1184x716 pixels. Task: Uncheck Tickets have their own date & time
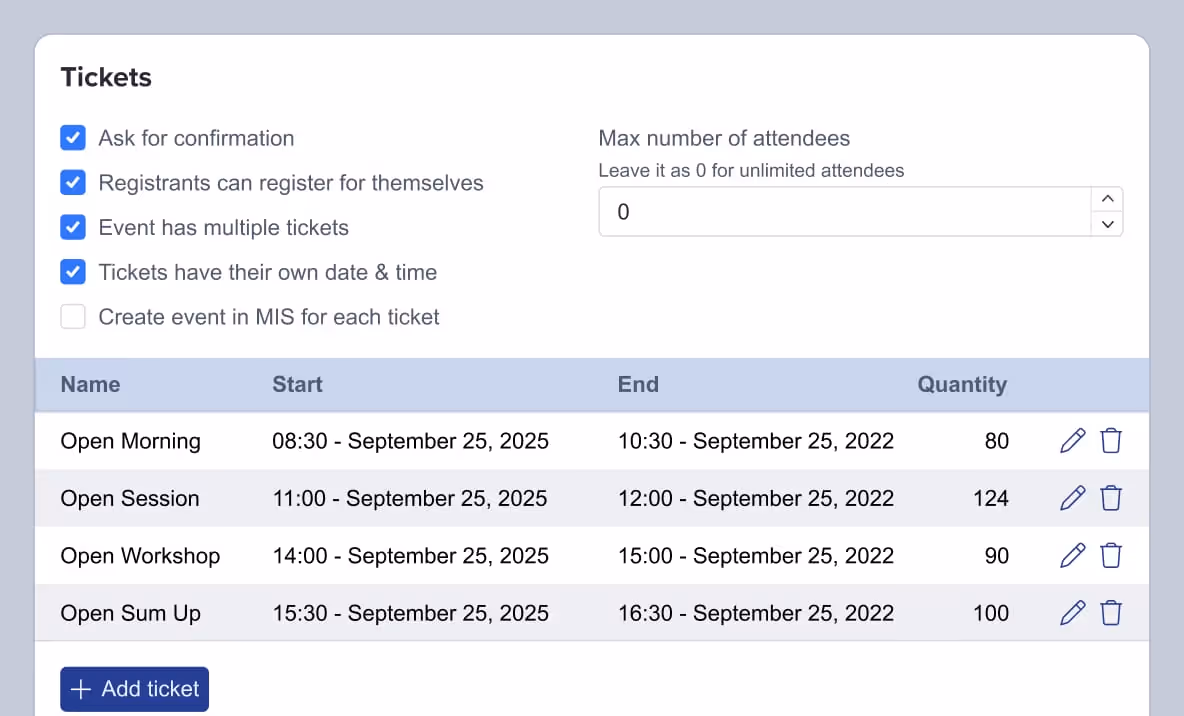tap(73, 272)
